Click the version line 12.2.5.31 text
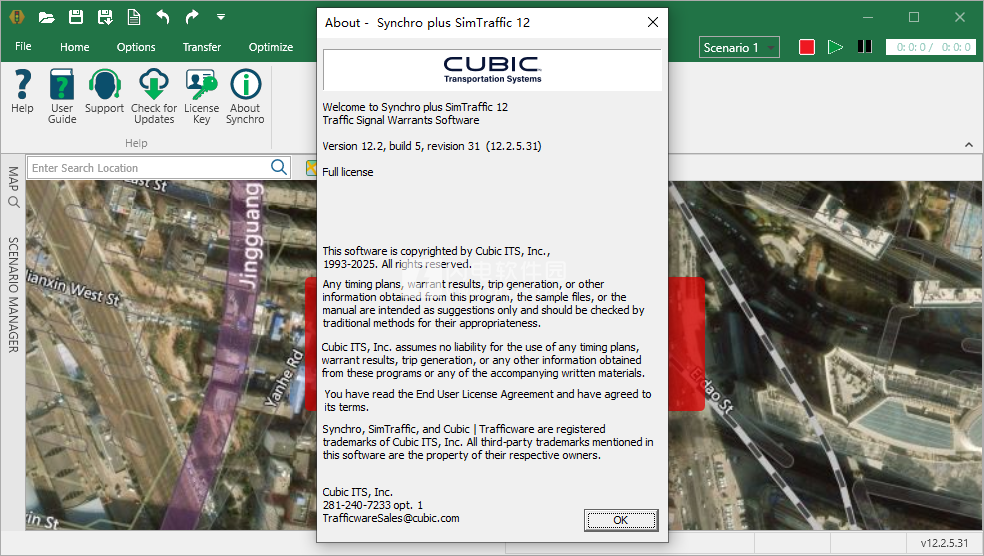 pyautogui.click(x=432, y=146)
